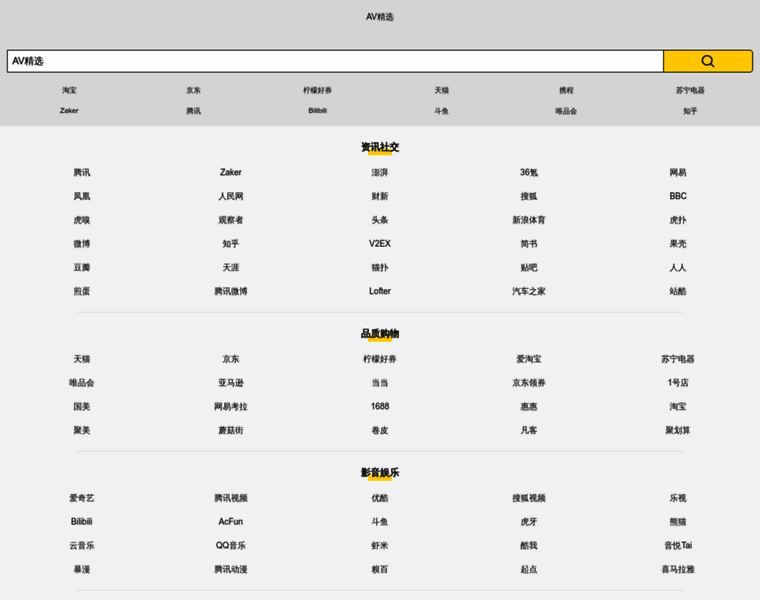
Task: Visit 亚马逊 in the shopping section
Action: pos(231,383)
